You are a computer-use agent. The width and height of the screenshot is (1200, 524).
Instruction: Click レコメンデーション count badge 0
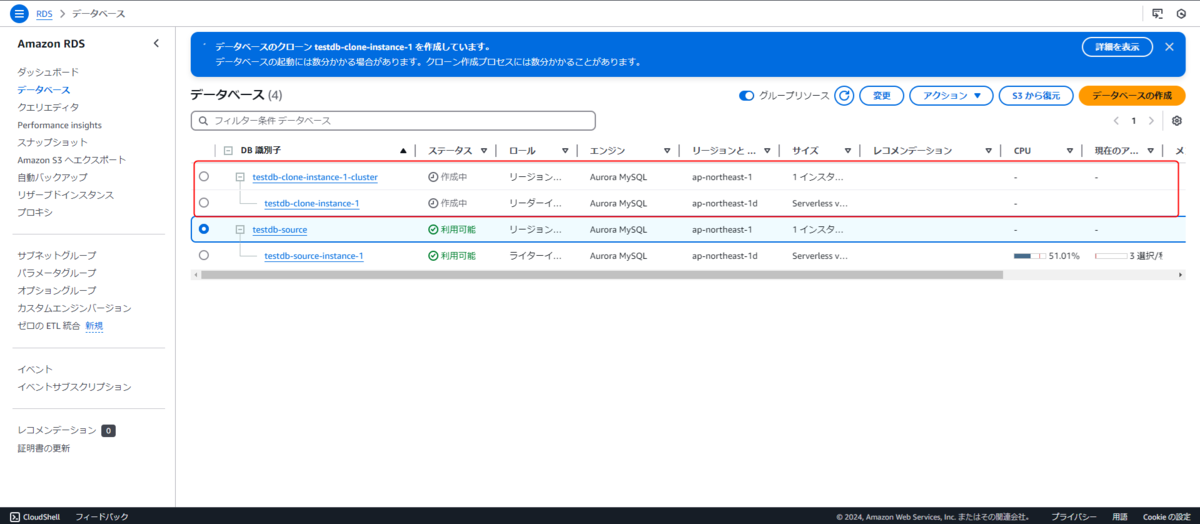(108, 431)
